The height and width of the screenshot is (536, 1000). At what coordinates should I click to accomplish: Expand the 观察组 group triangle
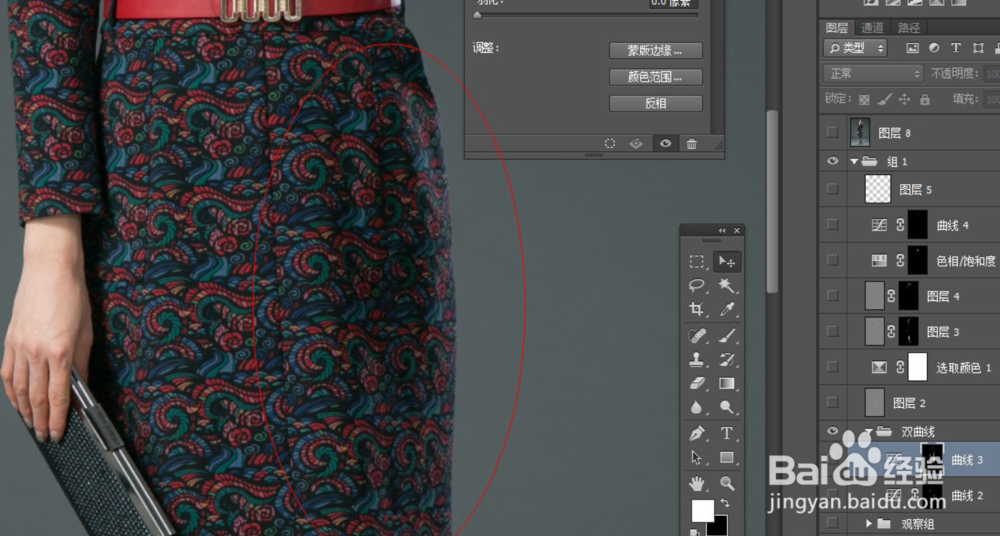pyautogui.click(x=868, y=524)
